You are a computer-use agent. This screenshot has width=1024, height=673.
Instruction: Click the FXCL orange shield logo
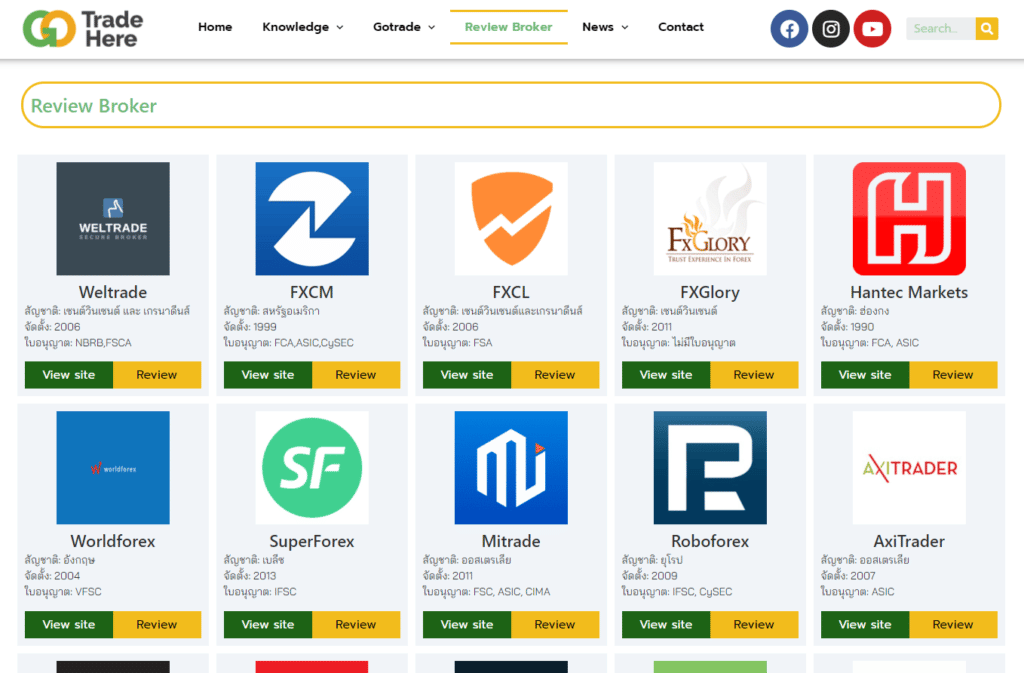(x=511, y=219)
